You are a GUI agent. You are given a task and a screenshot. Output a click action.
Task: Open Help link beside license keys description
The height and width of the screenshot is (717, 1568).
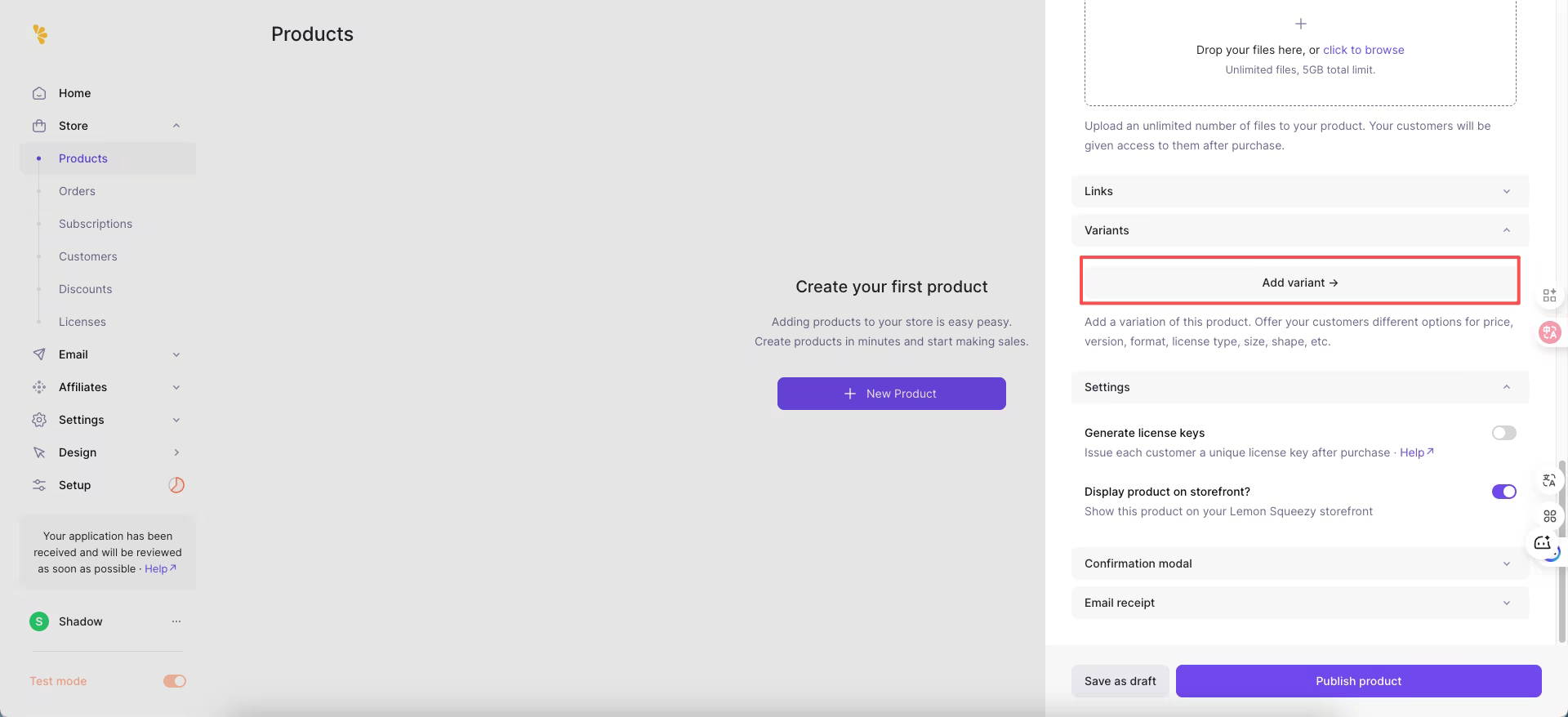1417,452
